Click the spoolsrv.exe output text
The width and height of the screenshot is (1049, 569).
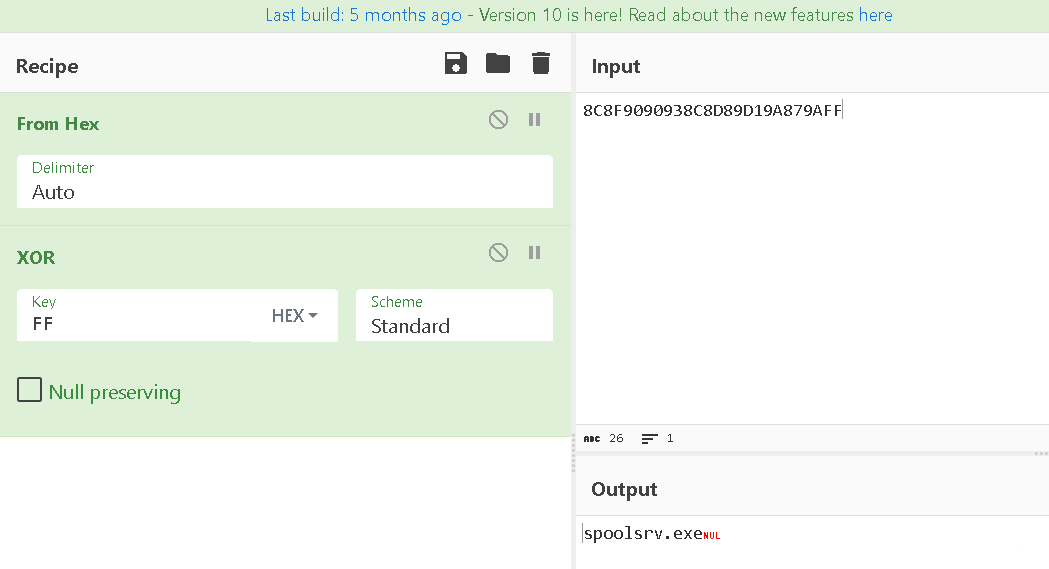point(643,534)
